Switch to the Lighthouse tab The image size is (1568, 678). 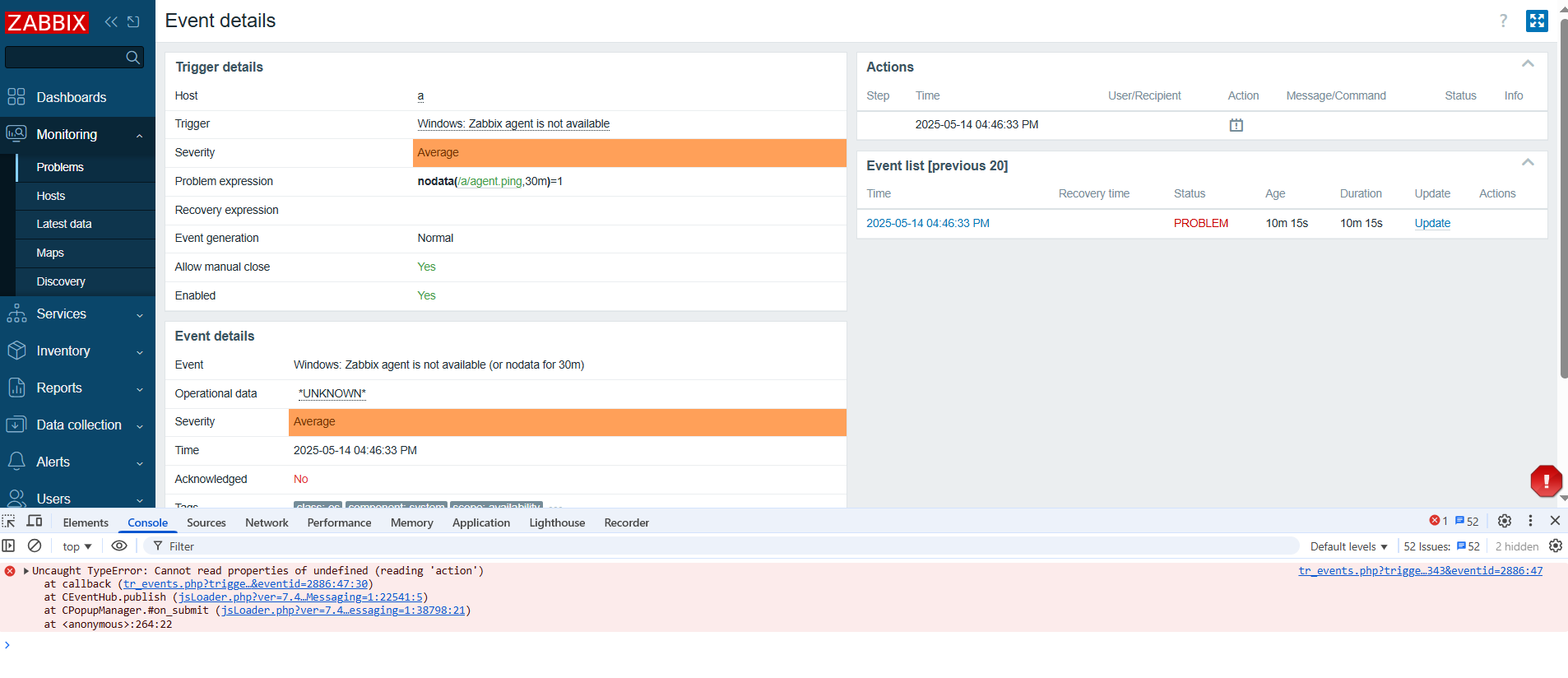pyautogui.click(x=557, y=522)
